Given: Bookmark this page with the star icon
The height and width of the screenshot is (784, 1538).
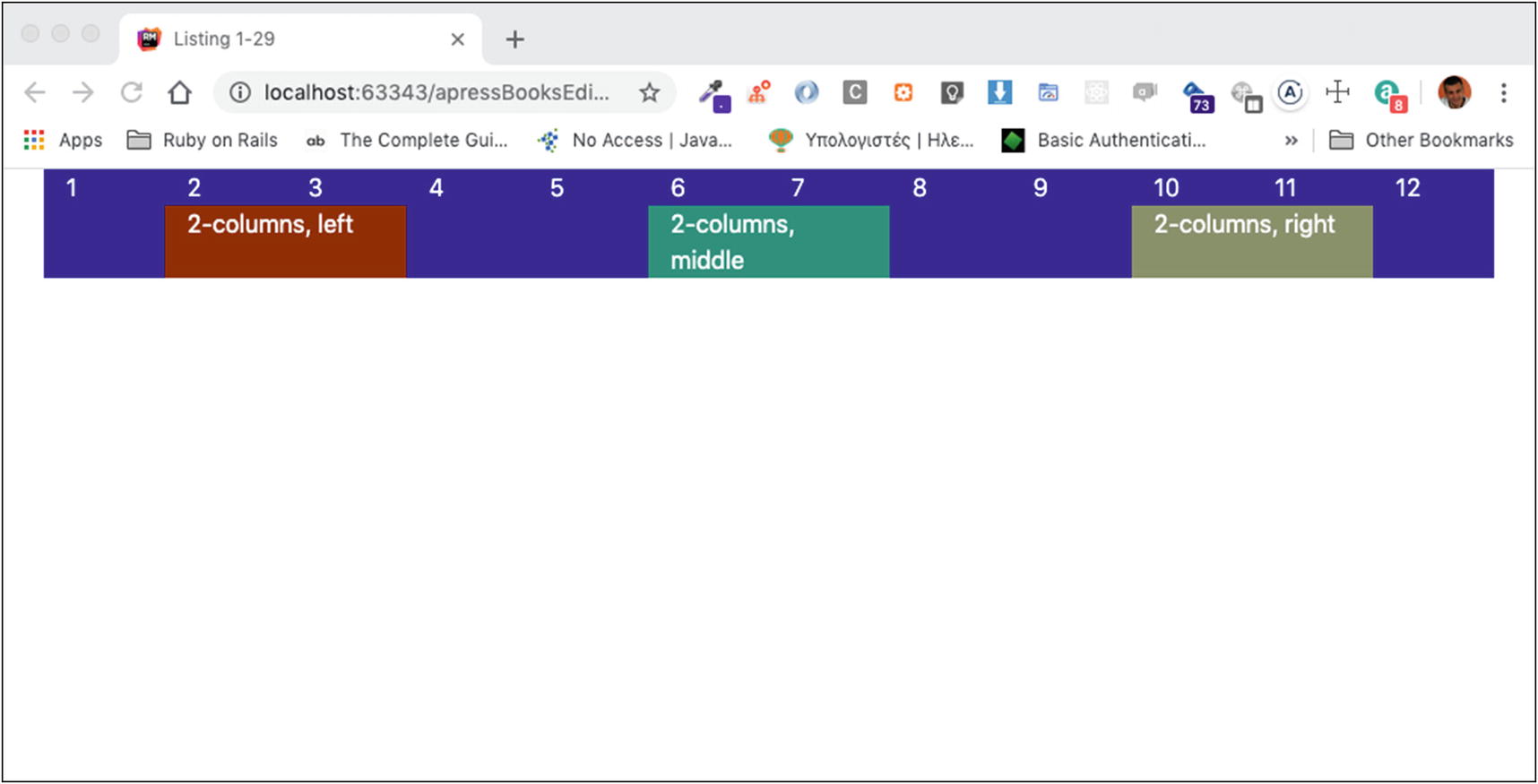Looking at the screenshot, I should pyautogui.click(x=649, y=92).
